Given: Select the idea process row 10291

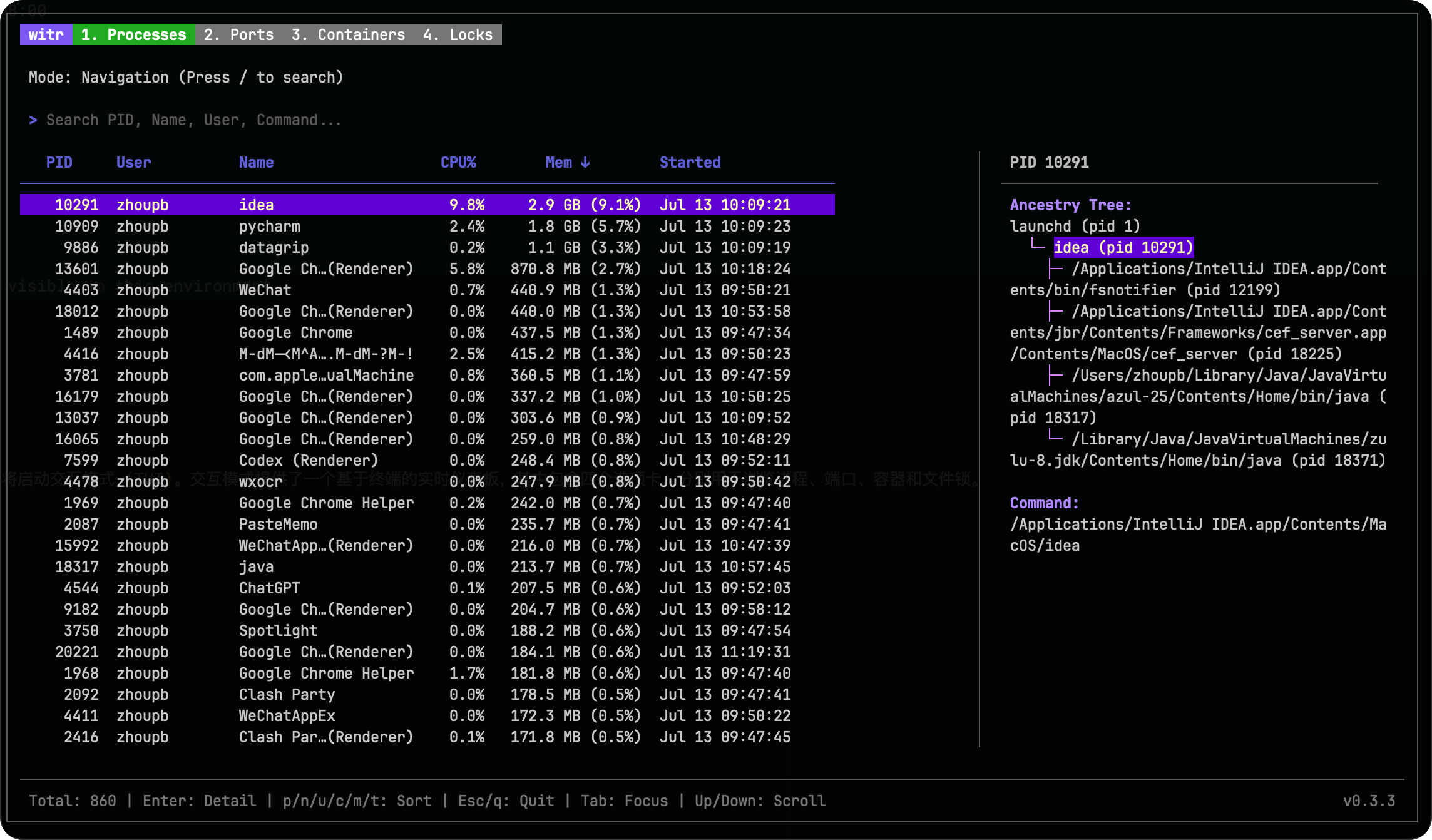Looking at the screenshot, I should [x=427, y=205].
